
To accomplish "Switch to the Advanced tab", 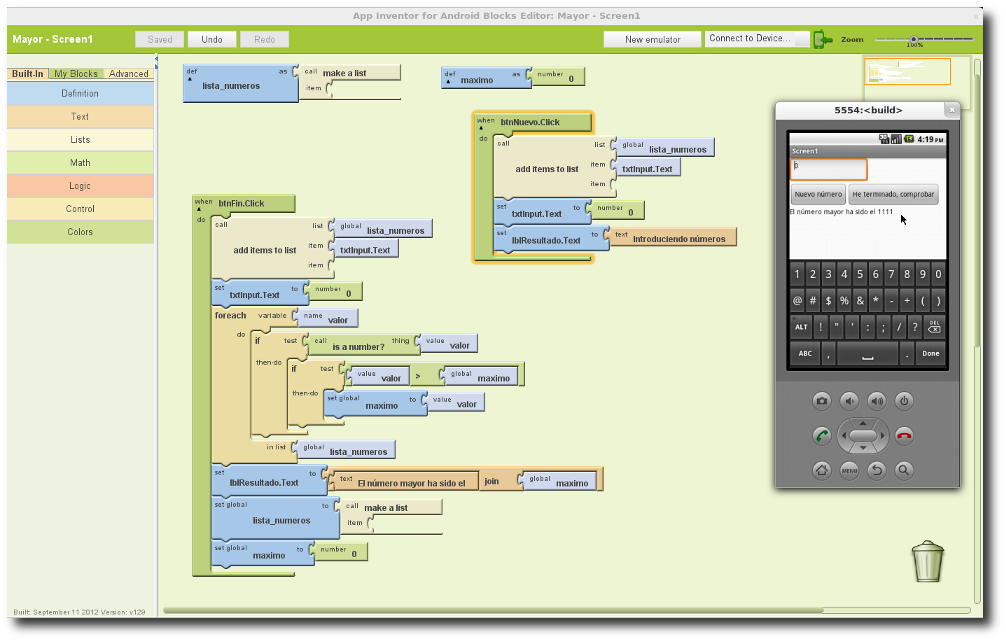I will click(129, 74).
